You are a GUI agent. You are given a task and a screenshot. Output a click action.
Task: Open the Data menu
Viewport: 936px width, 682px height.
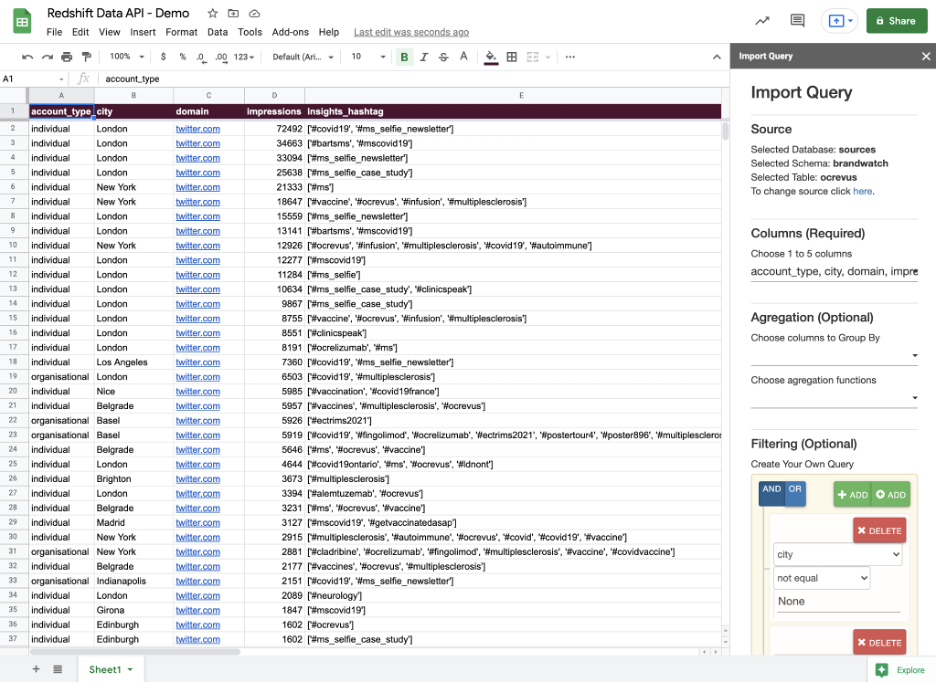(217, 32)
